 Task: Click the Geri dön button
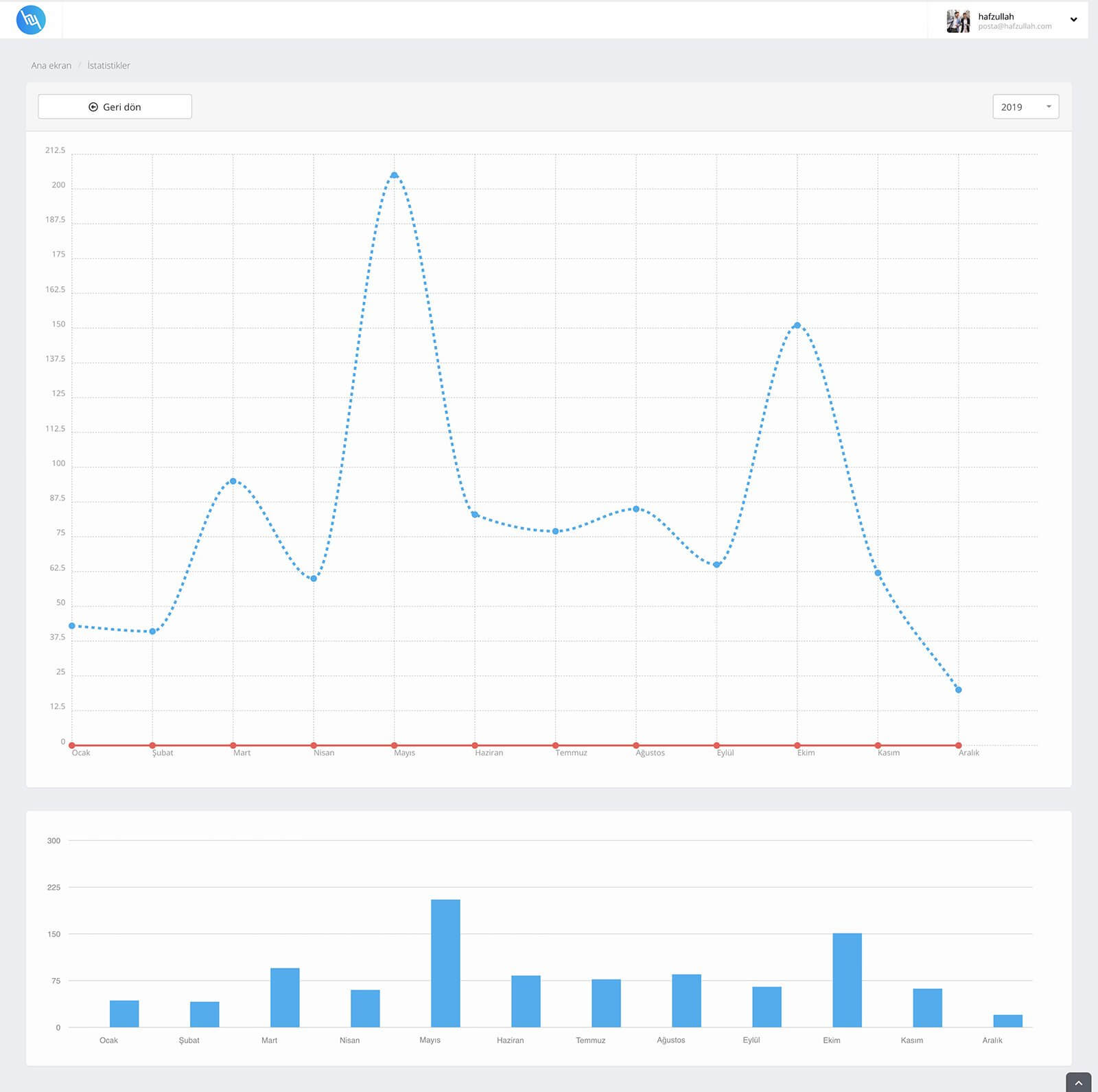tap(115, 107)
